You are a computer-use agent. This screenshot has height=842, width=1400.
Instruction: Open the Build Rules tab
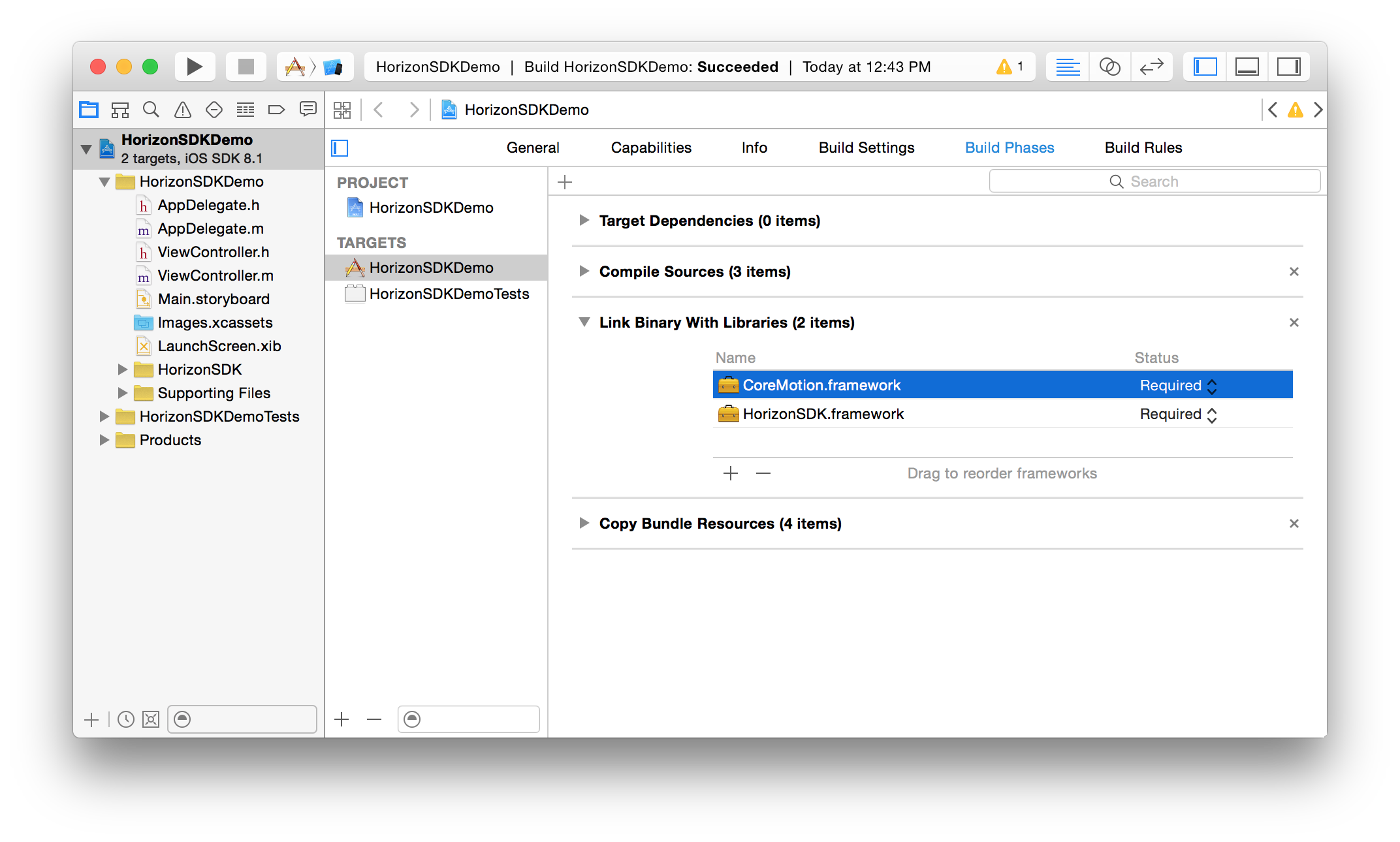point(1143,148)
